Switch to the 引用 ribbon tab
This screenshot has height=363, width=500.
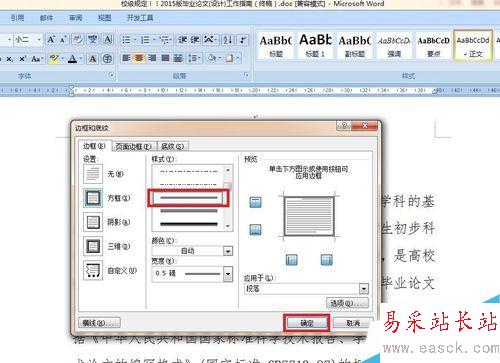click(17, 17)
